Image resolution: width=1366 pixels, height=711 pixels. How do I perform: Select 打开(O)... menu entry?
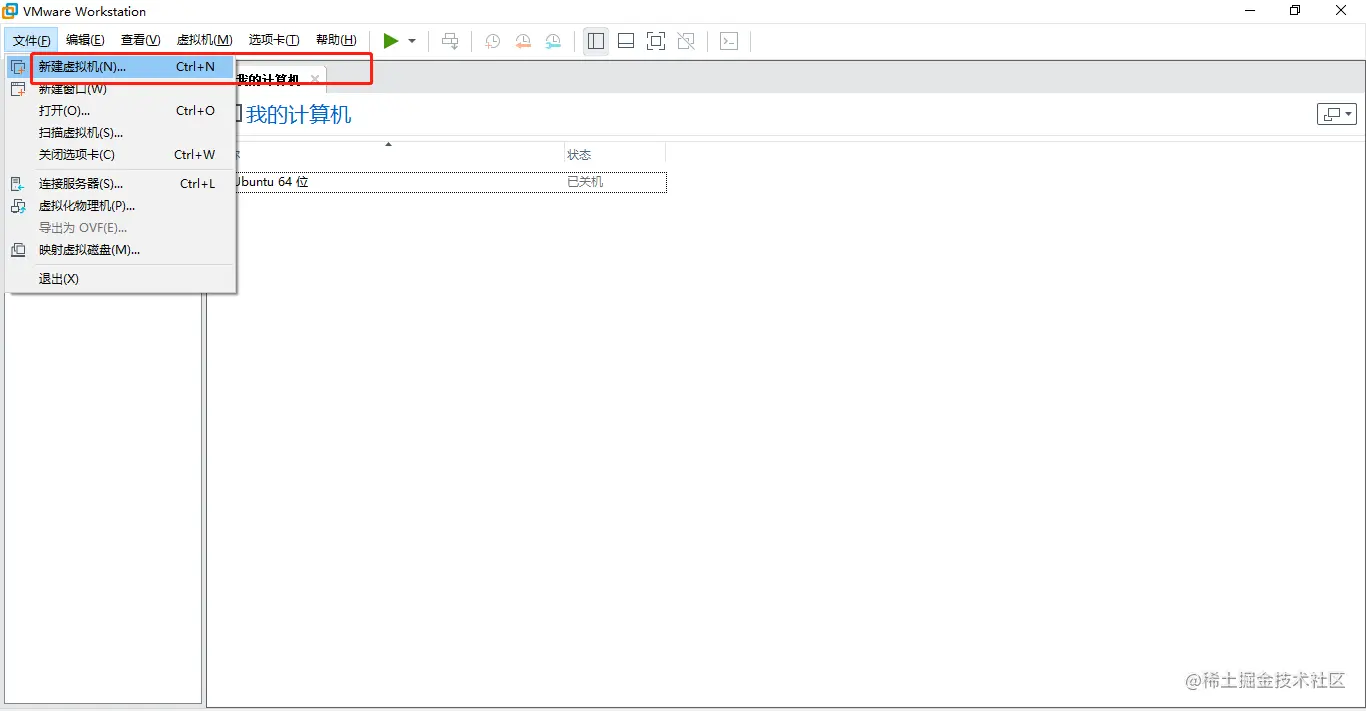pos(120,111)
